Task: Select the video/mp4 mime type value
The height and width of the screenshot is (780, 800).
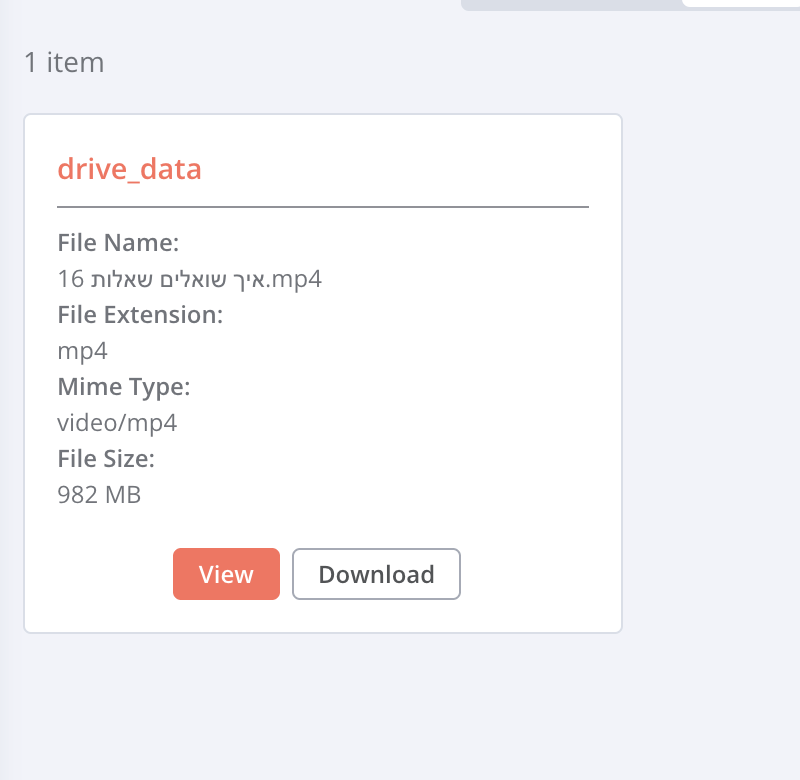Action: coord(117,423)
